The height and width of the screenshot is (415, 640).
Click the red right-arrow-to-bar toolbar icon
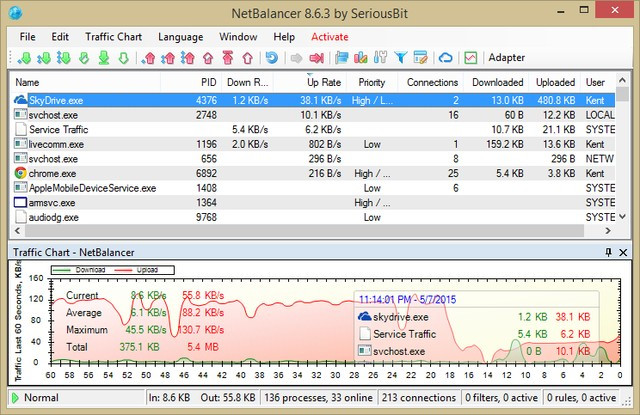pos(317,58)
